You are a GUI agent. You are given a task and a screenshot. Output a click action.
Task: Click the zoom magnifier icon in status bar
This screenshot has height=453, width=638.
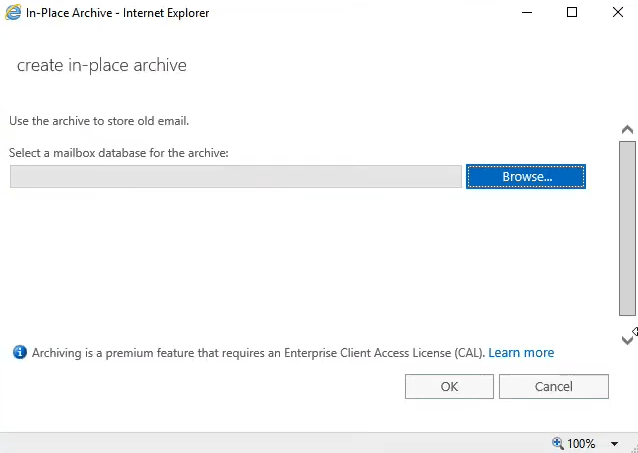coord(557,443)
